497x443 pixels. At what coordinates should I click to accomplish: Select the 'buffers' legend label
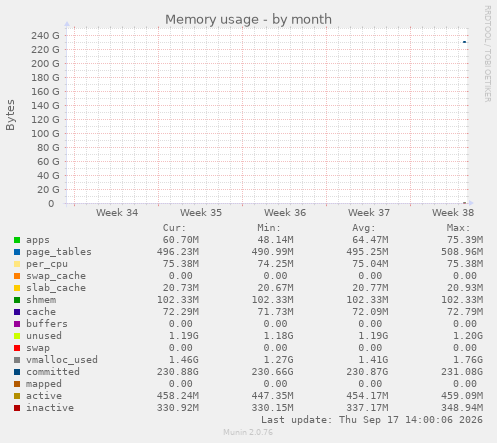pyautogui.click(x=47, y=324)
